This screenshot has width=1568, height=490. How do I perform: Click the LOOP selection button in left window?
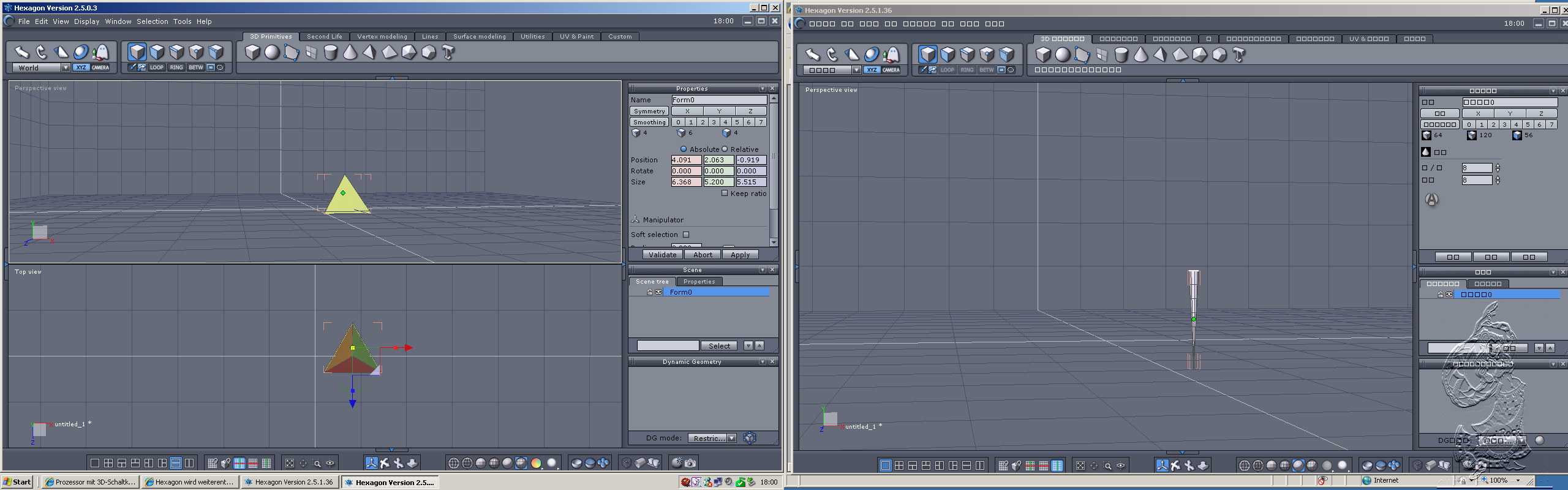click(157, 67)
